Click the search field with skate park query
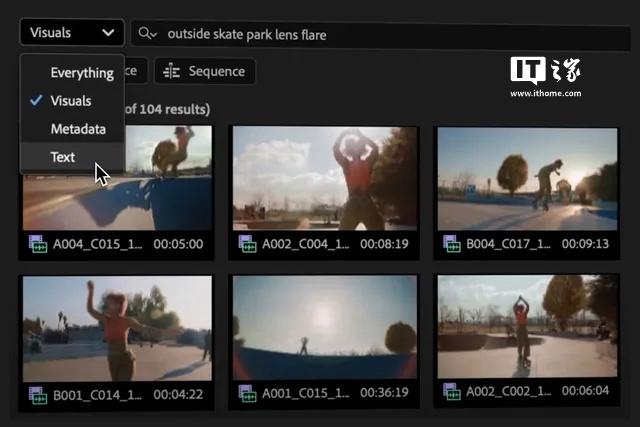Screen dimensions: 640x427 (x=380, y=34)
